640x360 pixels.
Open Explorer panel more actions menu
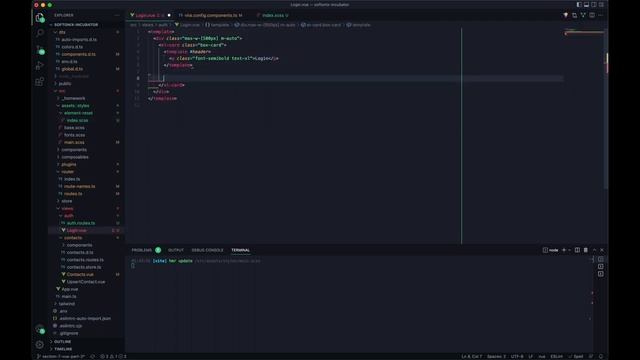[x=117, y=15]
